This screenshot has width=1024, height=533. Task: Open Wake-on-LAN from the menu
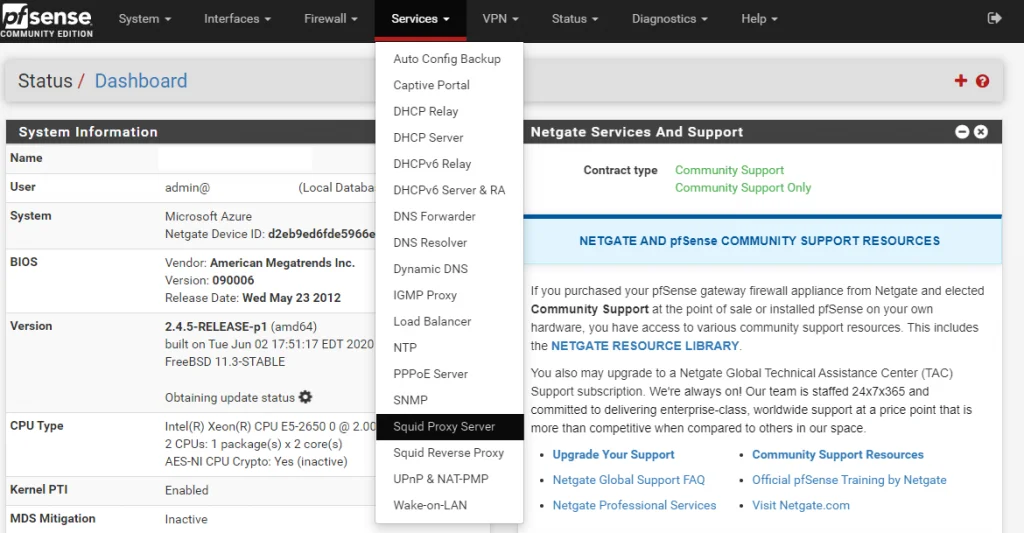449,505
